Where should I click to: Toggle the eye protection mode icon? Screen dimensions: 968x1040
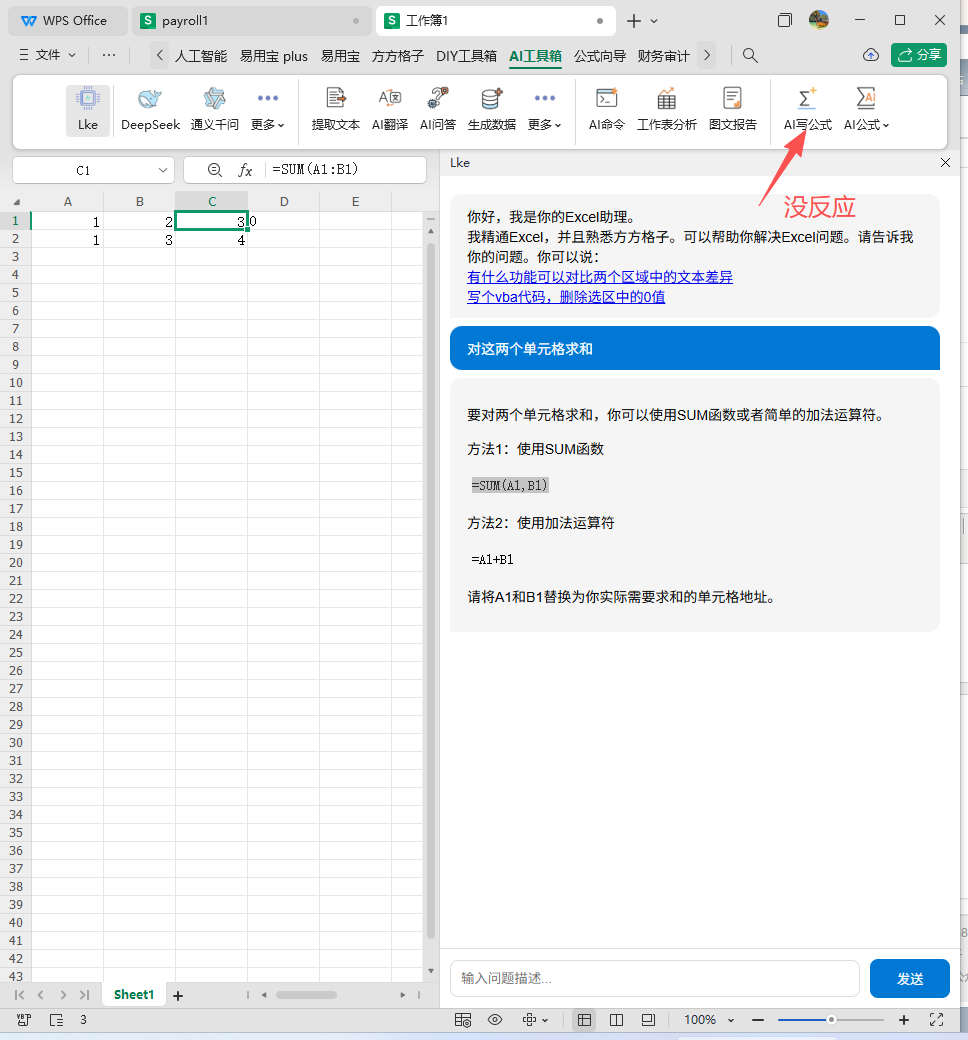click(x=495, y=1020)
